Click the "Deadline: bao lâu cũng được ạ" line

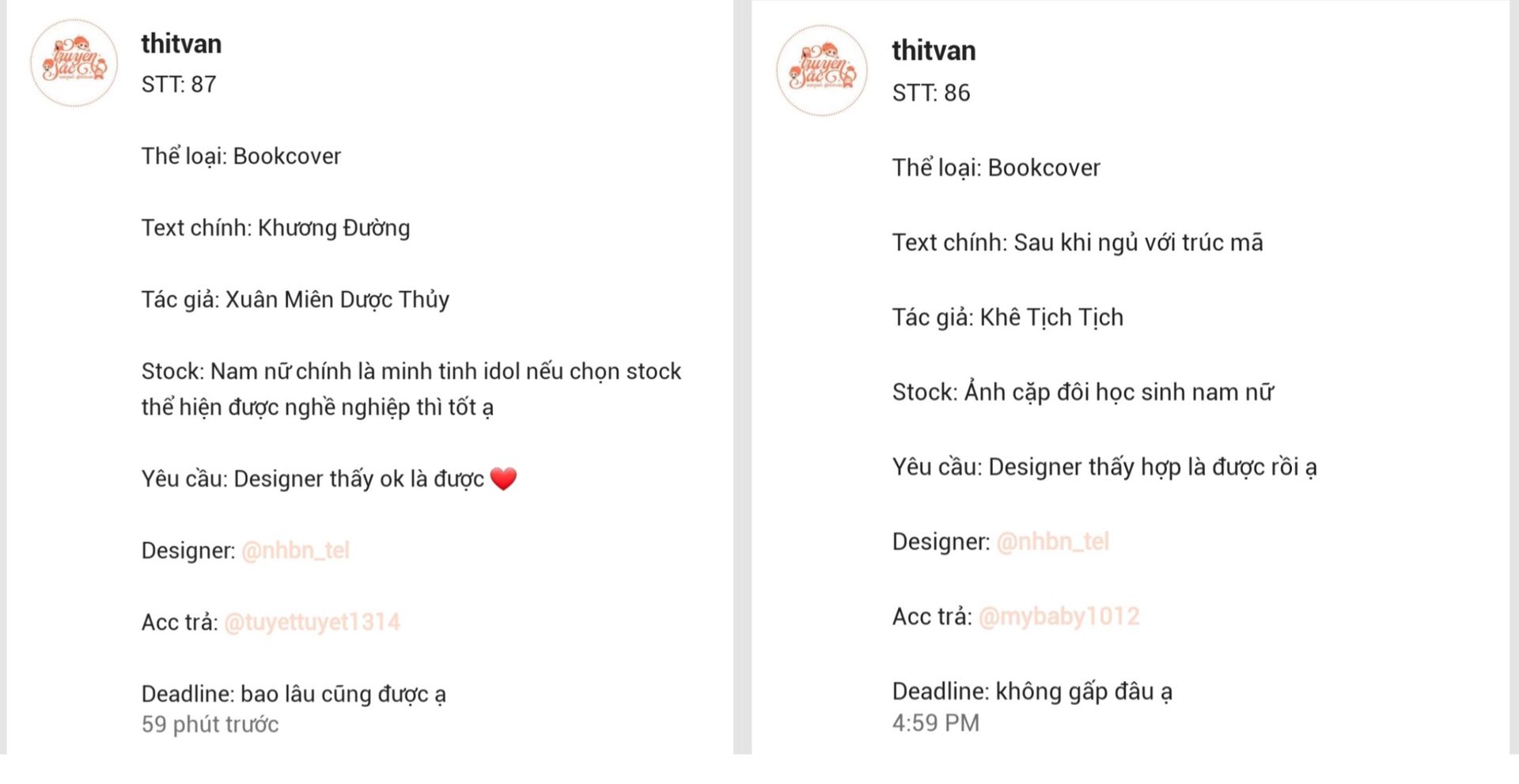294,694
